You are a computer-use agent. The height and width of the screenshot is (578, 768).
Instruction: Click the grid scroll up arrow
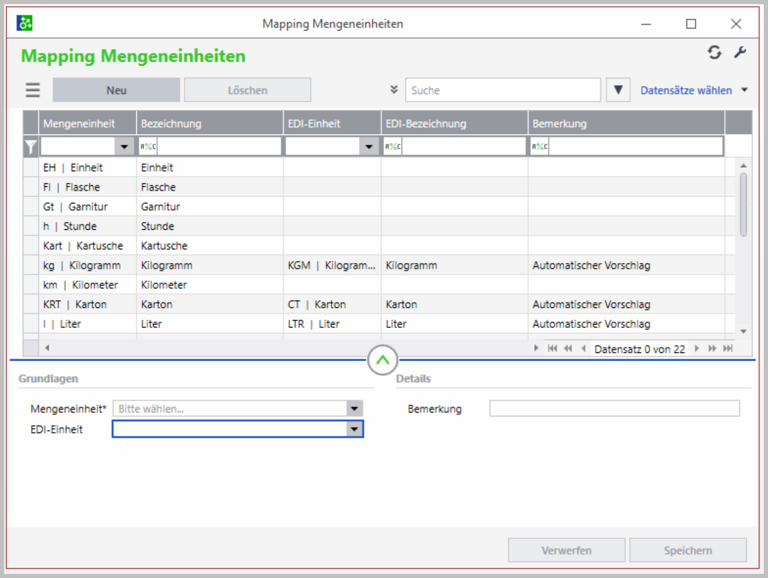pos(743,166)
